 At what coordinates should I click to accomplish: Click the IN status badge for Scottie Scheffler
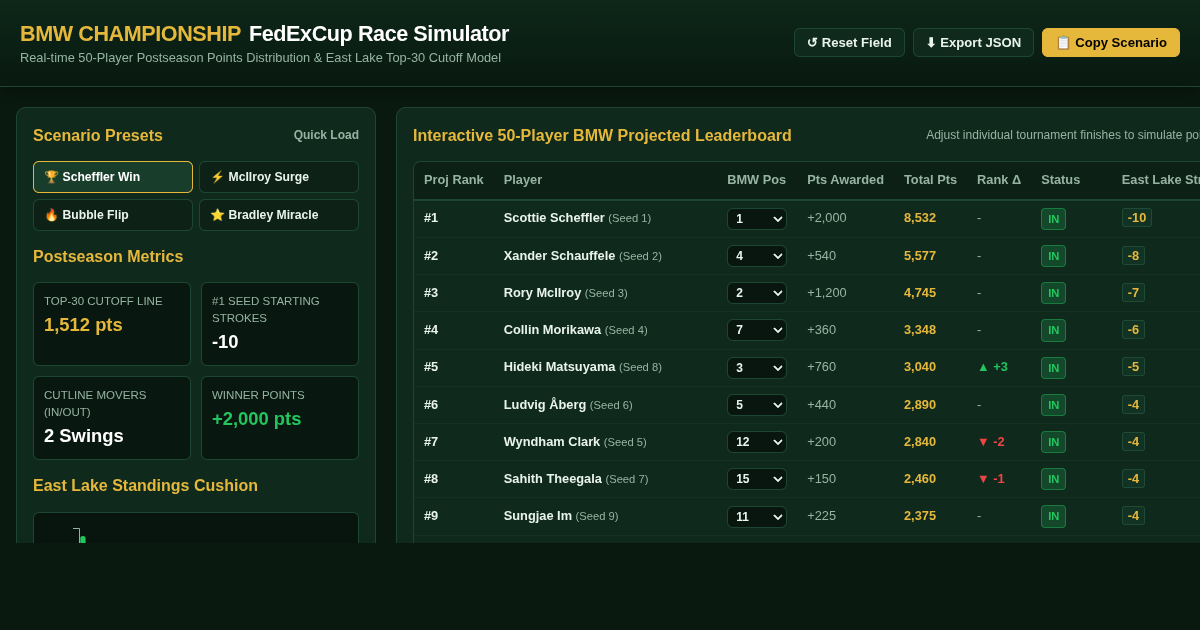[1053, 219]
